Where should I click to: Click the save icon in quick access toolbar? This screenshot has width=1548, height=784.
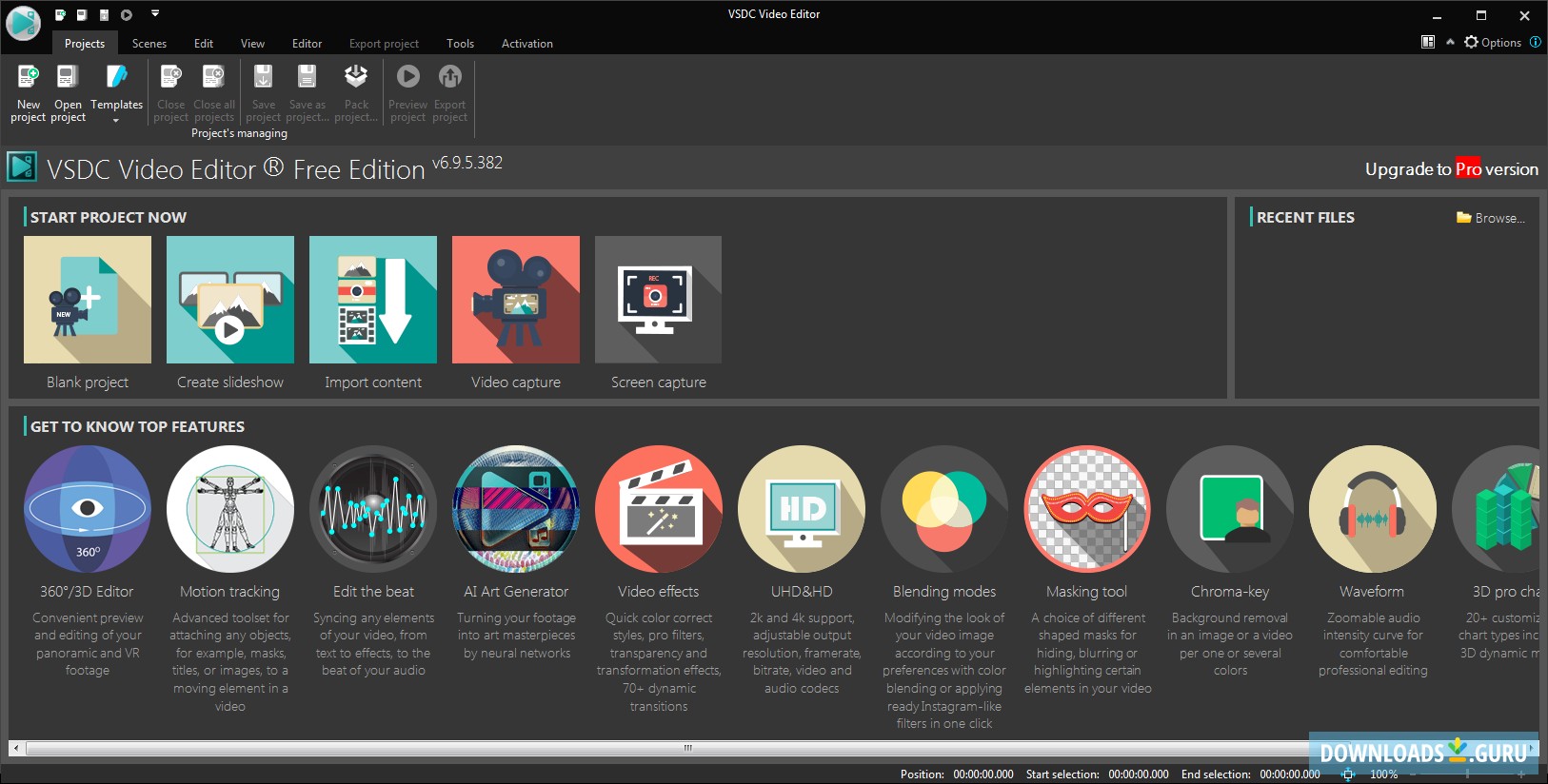(104, 14)
